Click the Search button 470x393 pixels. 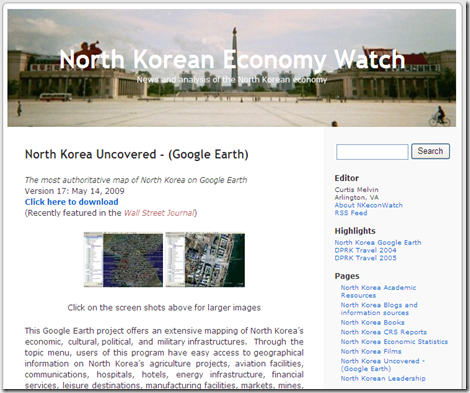click(430, 151)
